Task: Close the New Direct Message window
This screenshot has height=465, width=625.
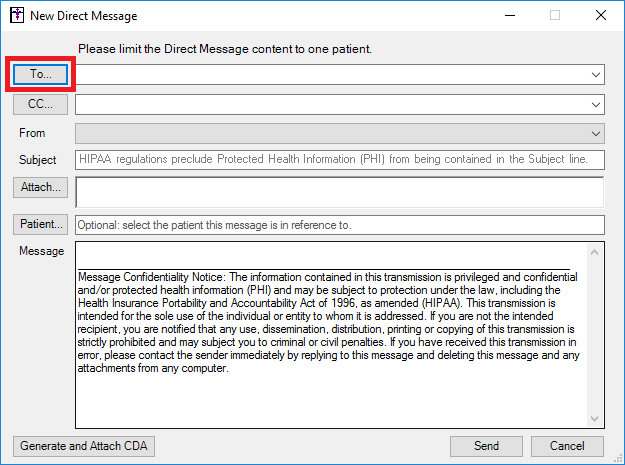Action: click(601, 16)
